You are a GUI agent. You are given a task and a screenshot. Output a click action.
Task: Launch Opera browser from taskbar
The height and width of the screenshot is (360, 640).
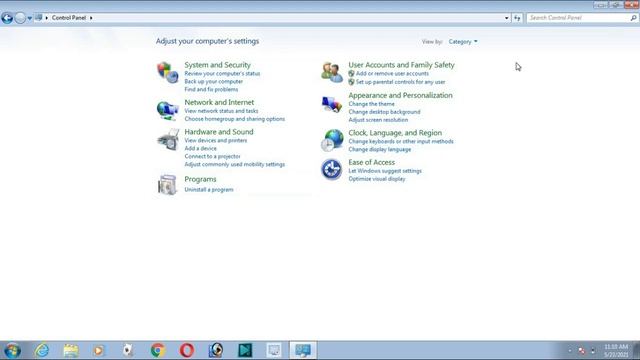187,351
